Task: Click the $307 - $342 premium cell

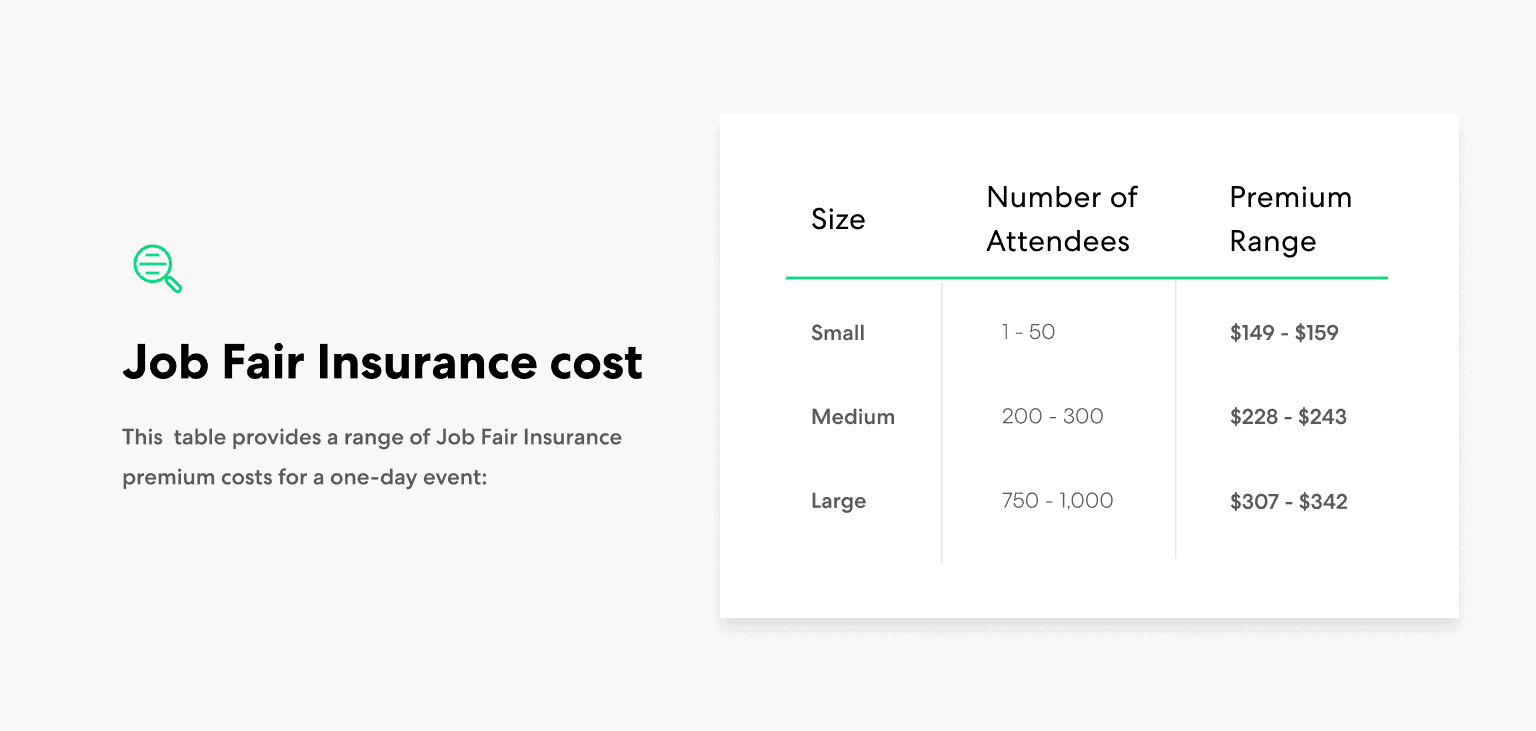Action: (x=1288, y=501)
